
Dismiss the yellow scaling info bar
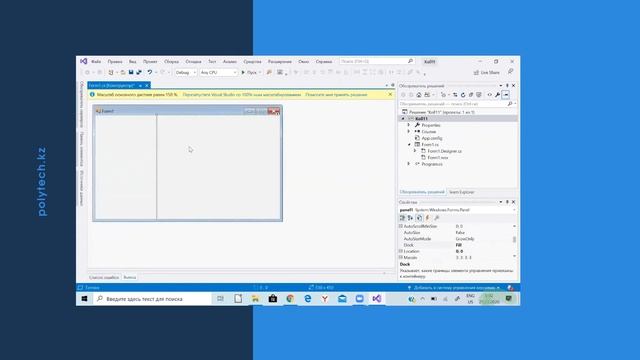[390, 94]
